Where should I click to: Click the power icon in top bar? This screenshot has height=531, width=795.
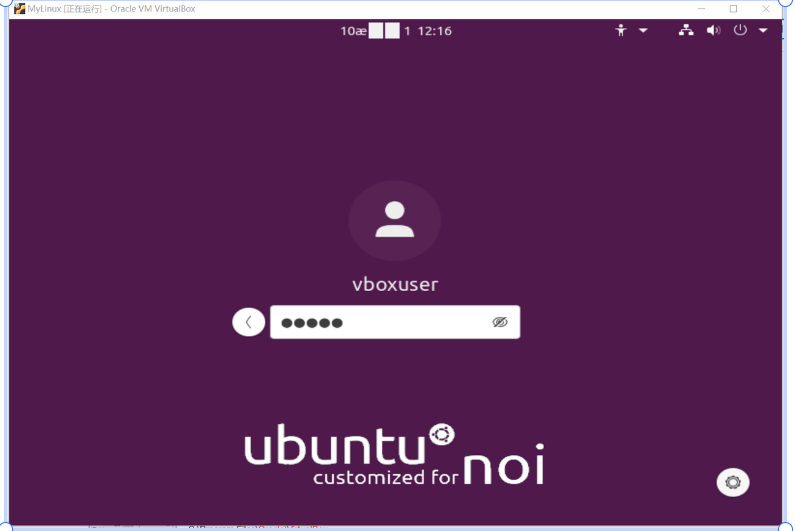point(740,30)
